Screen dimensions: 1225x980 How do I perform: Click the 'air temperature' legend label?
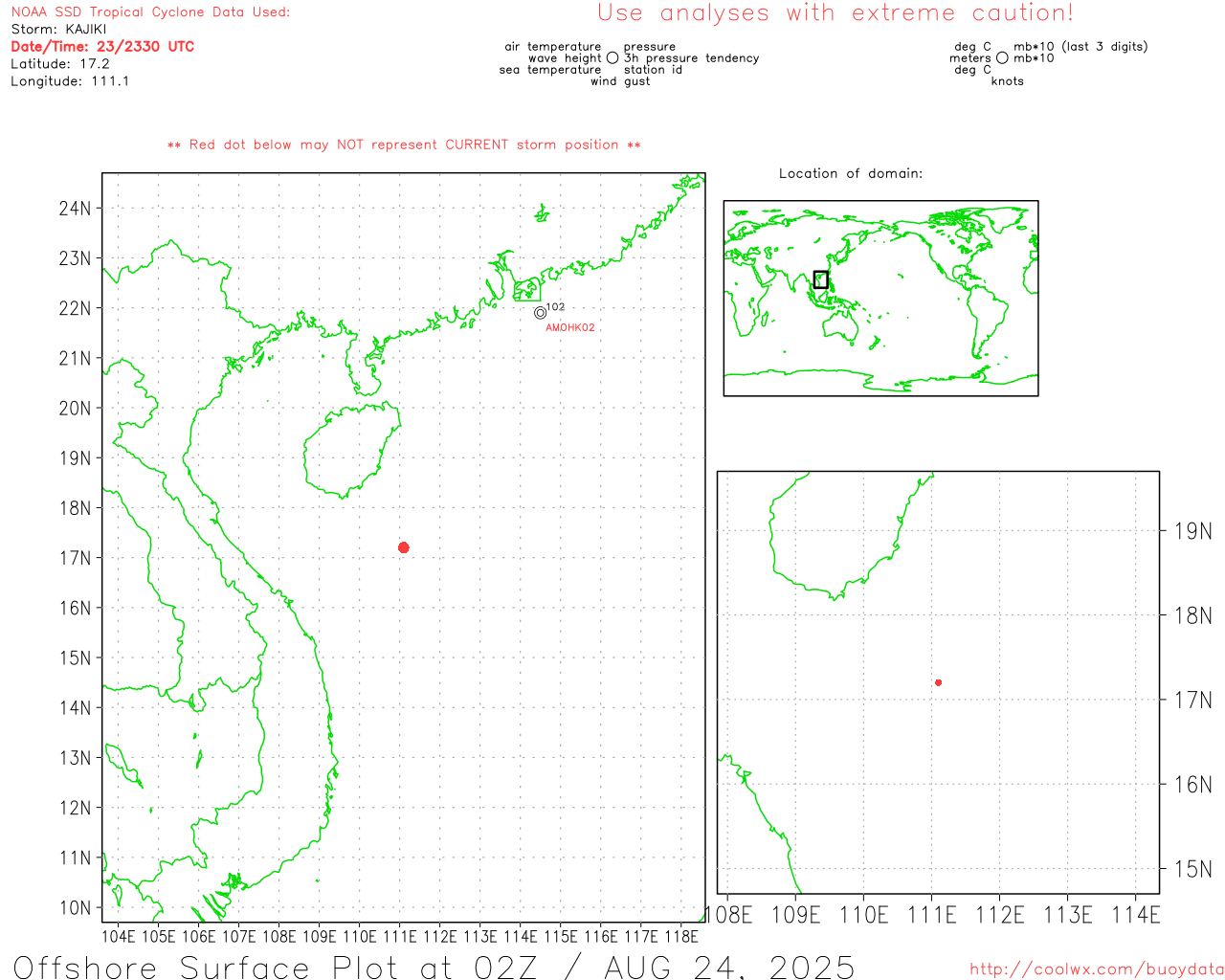[553, 47]
